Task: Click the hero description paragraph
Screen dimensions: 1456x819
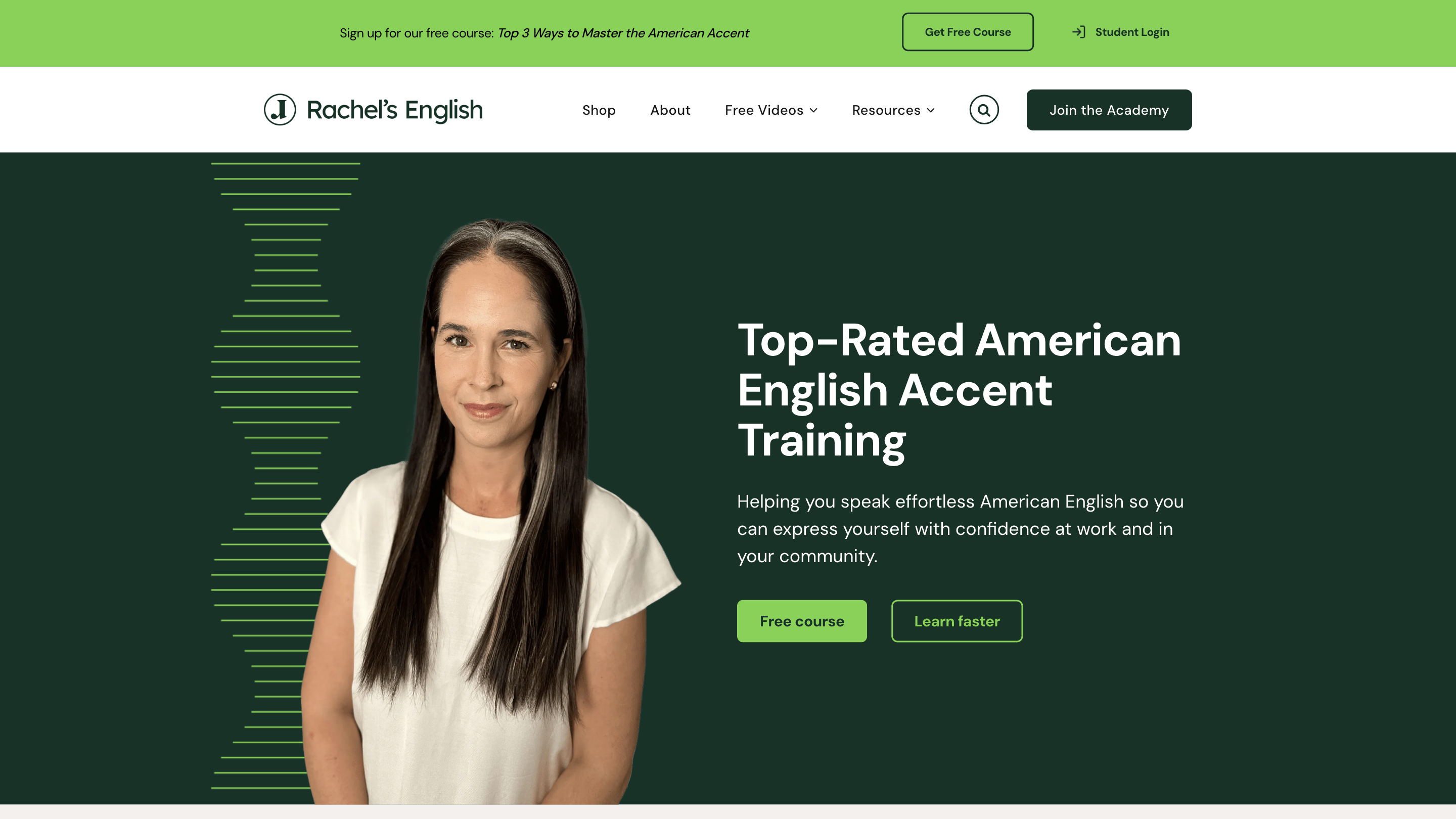Action: [x=961, y=528]
